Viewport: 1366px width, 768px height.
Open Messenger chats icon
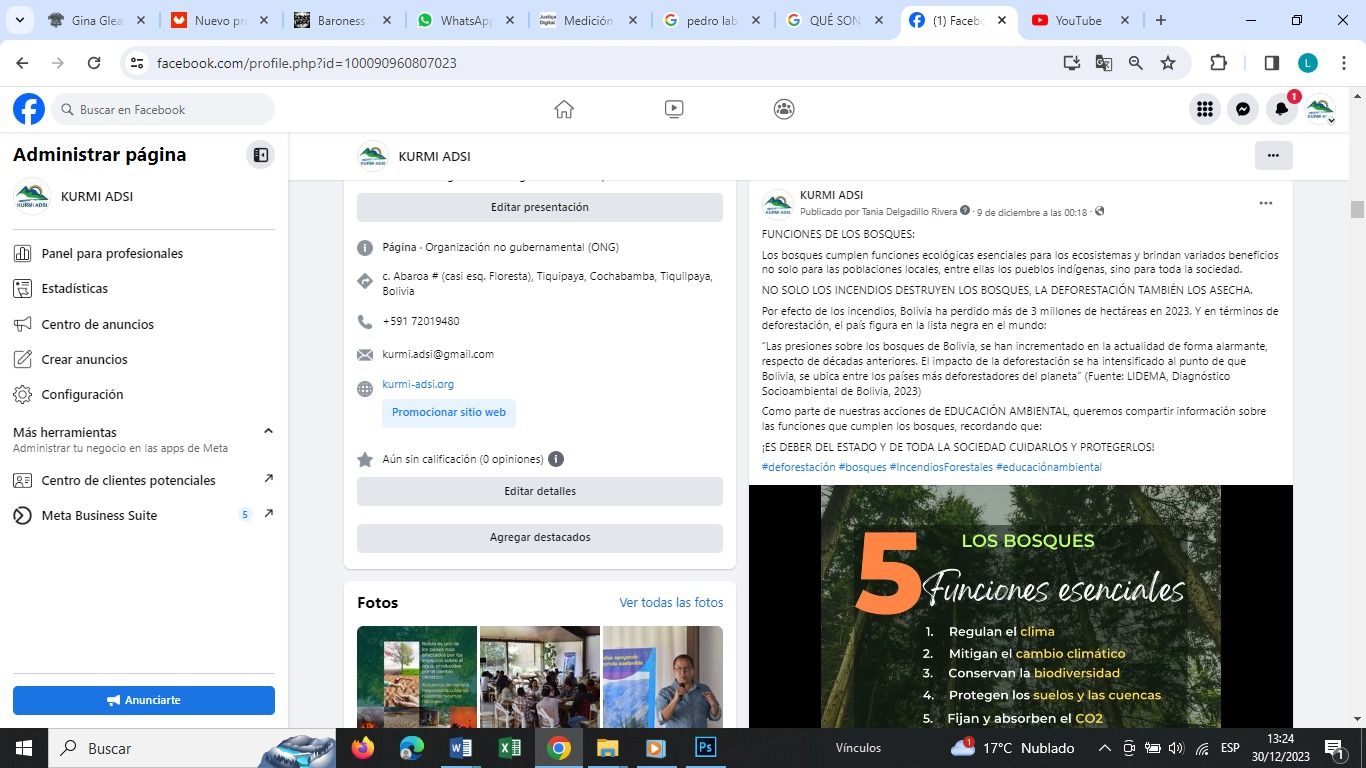tap(1243, 109)
